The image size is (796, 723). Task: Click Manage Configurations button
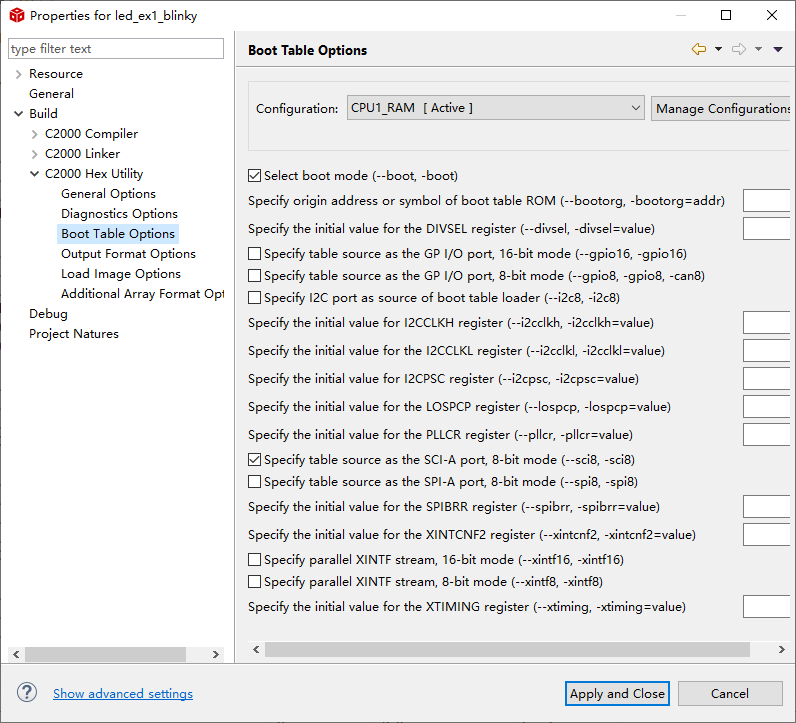(x=721, y=108)
